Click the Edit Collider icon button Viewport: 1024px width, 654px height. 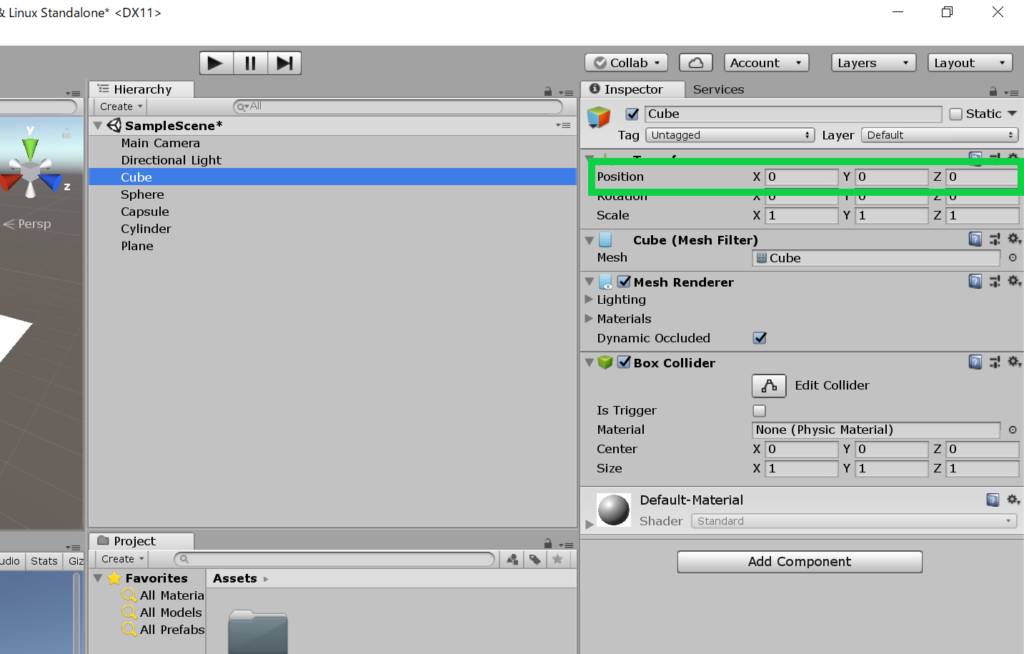coord(768,385)
